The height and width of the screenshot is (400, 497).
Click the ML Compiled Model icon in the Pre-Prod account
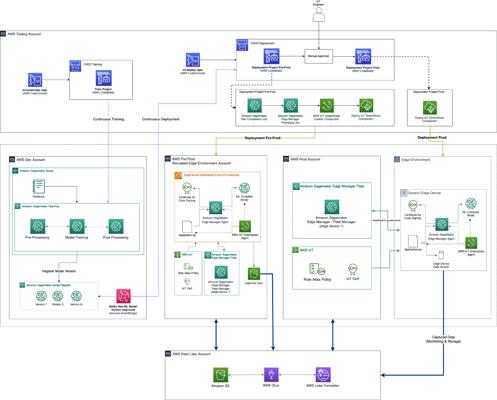pos(244,188)
